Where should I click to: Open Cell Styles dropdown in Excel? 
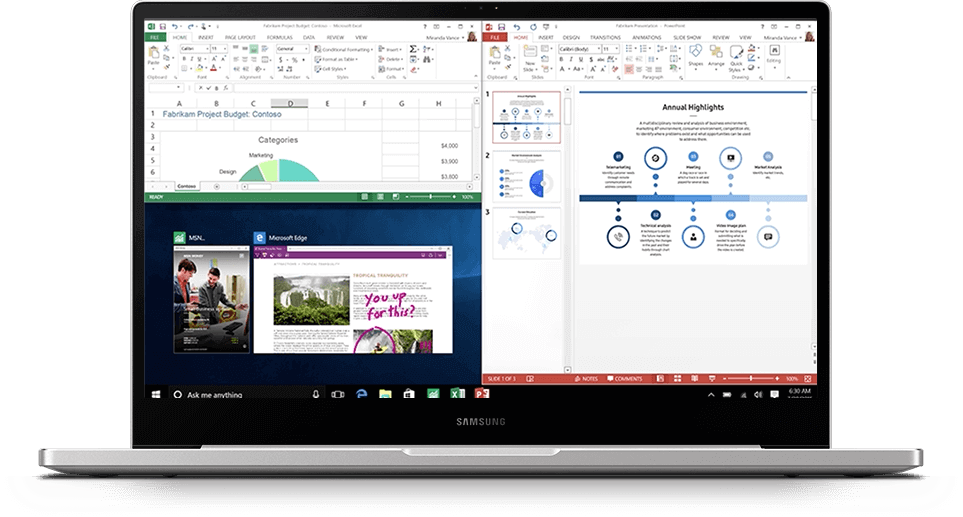point(330,69)
